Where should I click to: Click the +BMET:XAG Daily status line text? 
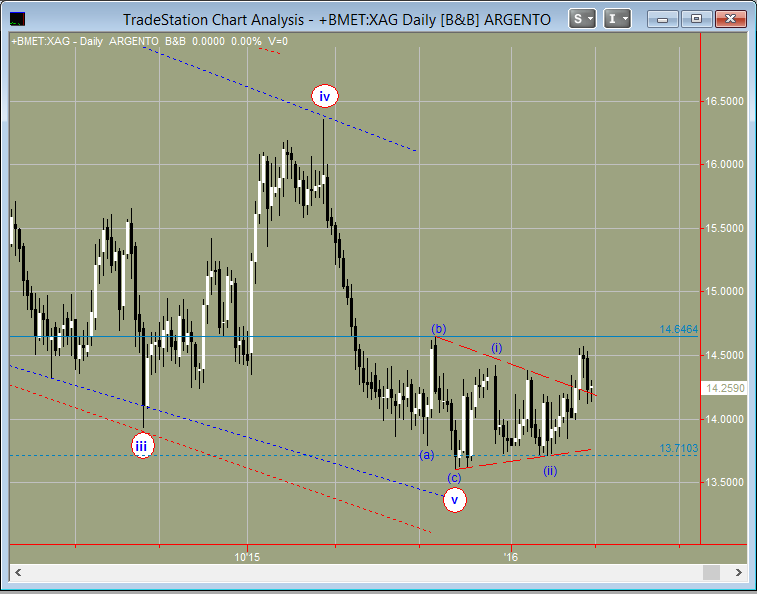pyautogui.click(x=150, y=42)
